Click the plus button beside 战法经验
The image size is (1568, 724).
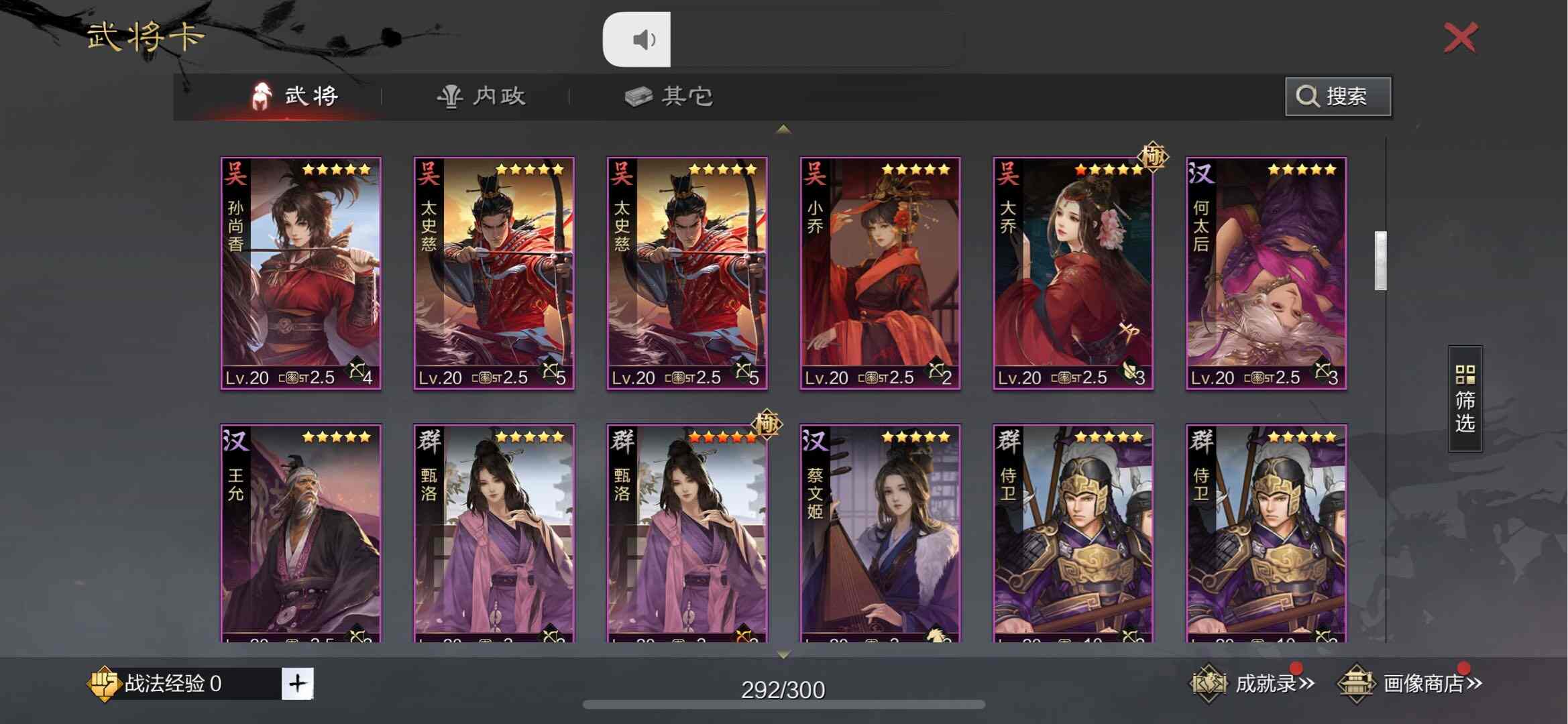click(x=297, y=684)
